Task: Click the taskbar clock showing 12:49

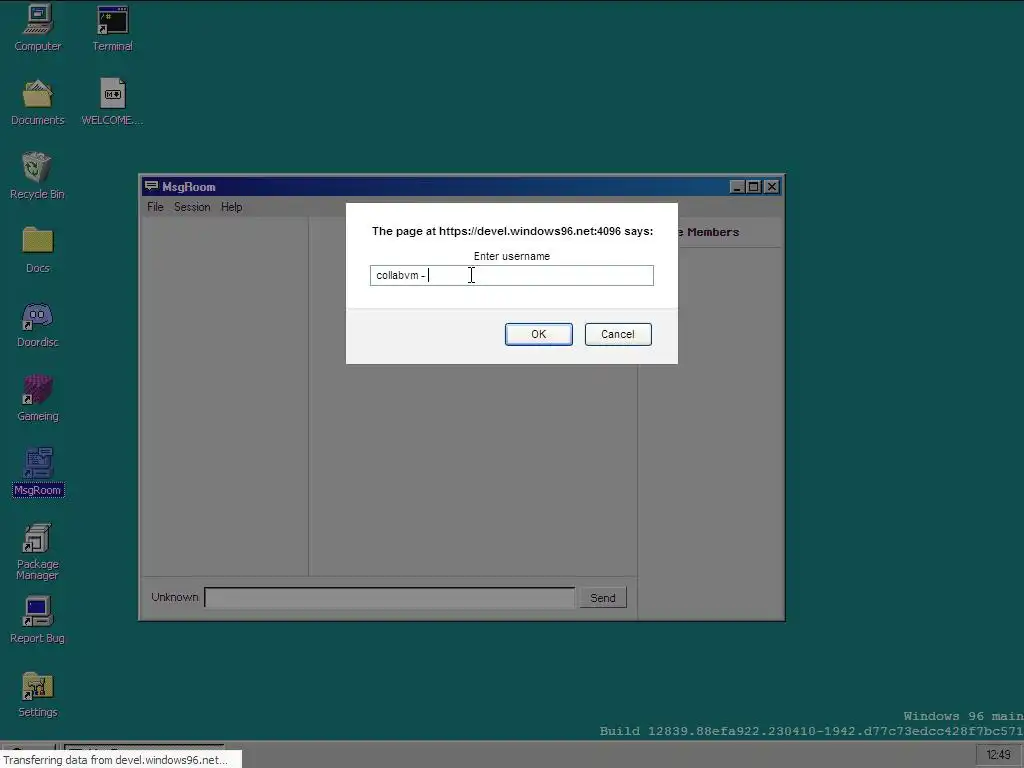Action: (999, 755)
